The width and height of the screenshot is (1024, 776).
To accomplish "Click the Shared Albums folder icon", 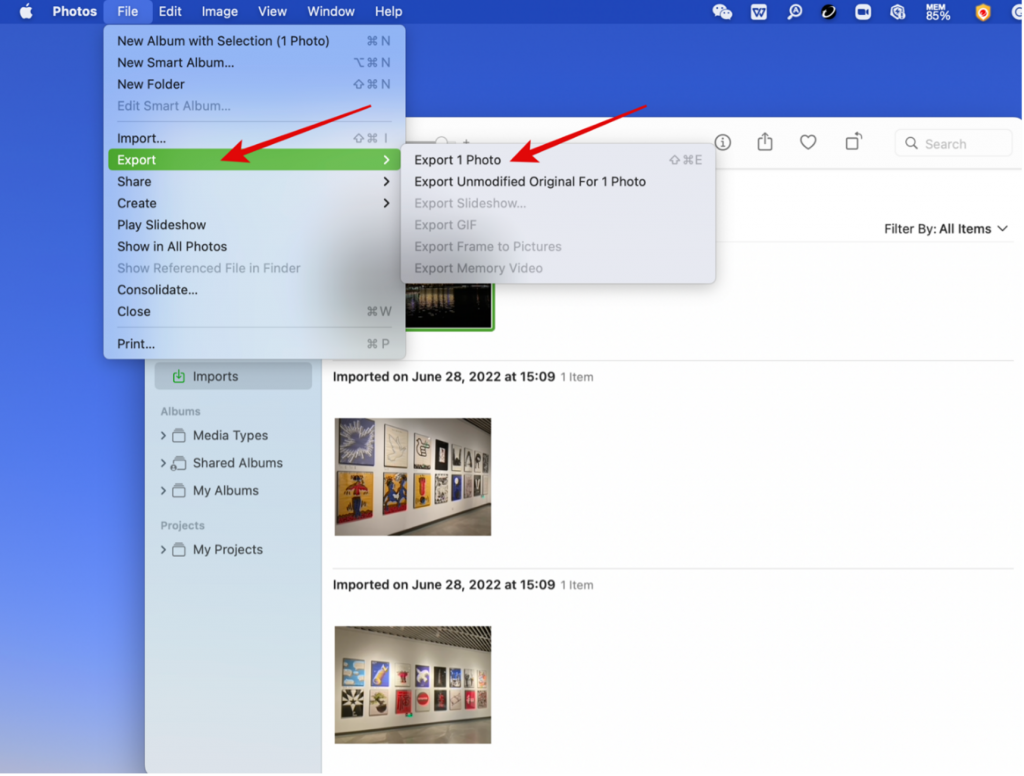I will pyautogui.click(x=179, y=463).
